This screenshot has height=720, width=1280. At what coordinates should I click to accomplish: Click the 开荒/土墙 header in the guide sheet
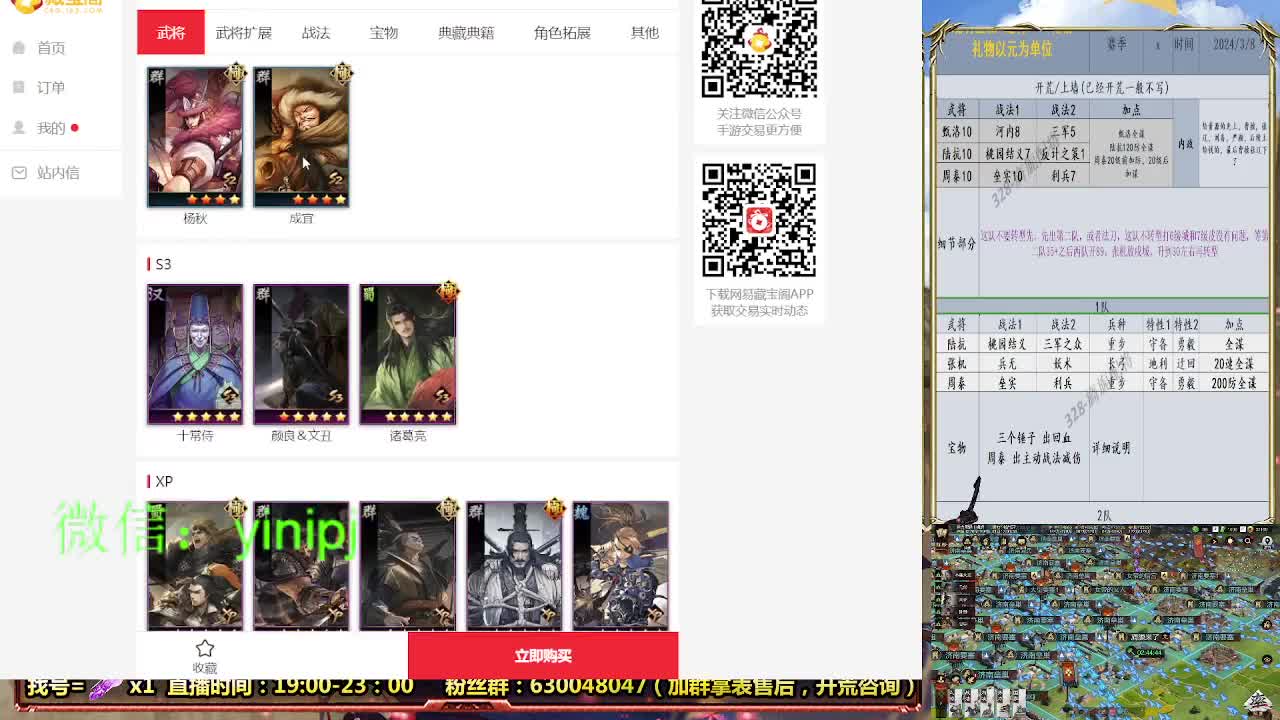click(1101, 88)
